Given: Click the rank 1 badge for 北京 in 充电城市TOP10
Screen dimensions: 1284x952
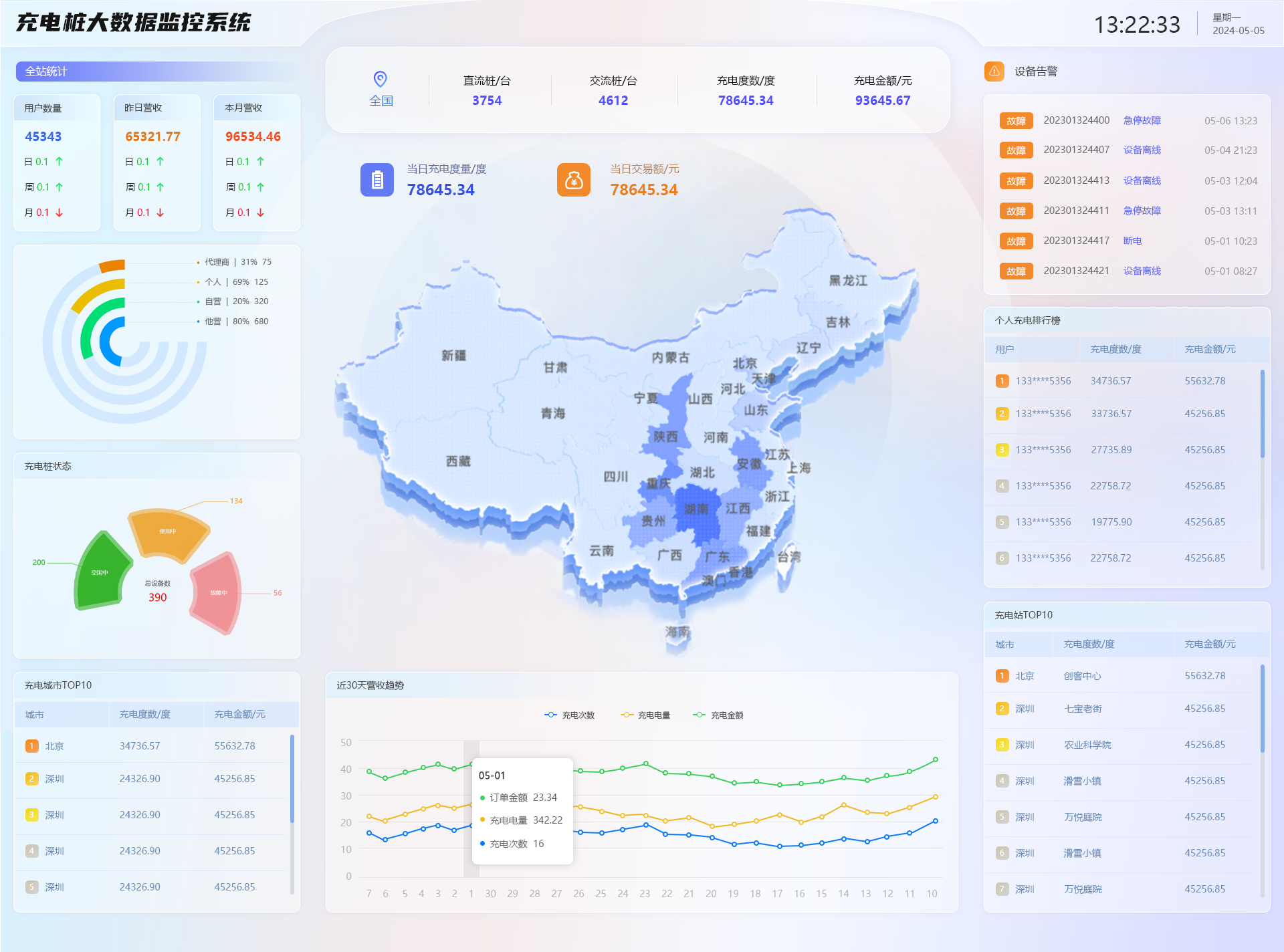Looking at the screenshot, I should coord(31,745).
